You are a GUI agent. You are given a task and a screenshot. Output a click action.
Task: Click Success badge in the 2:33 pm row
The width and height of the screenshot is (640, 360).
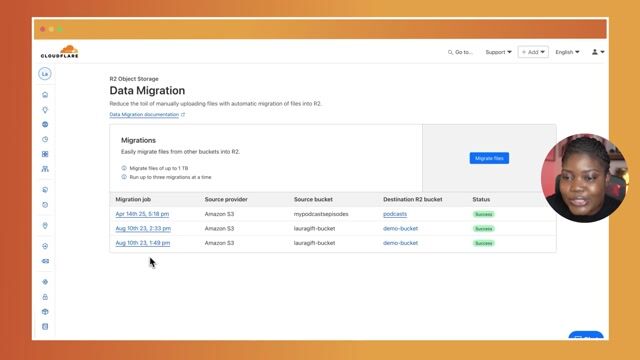click(x=484, y=229)
